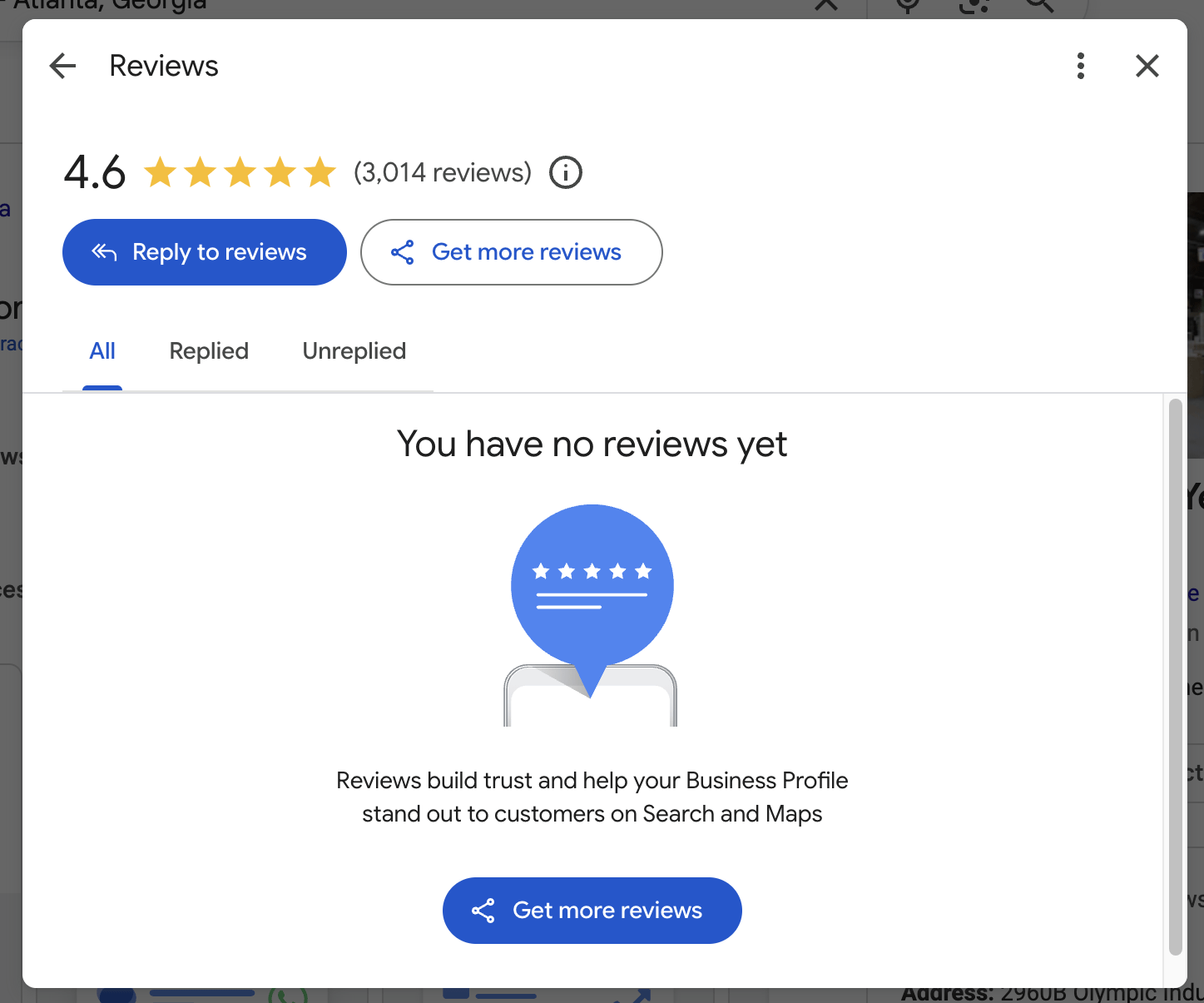
Task: Click the 4.6 rating number
Action: 95,172
